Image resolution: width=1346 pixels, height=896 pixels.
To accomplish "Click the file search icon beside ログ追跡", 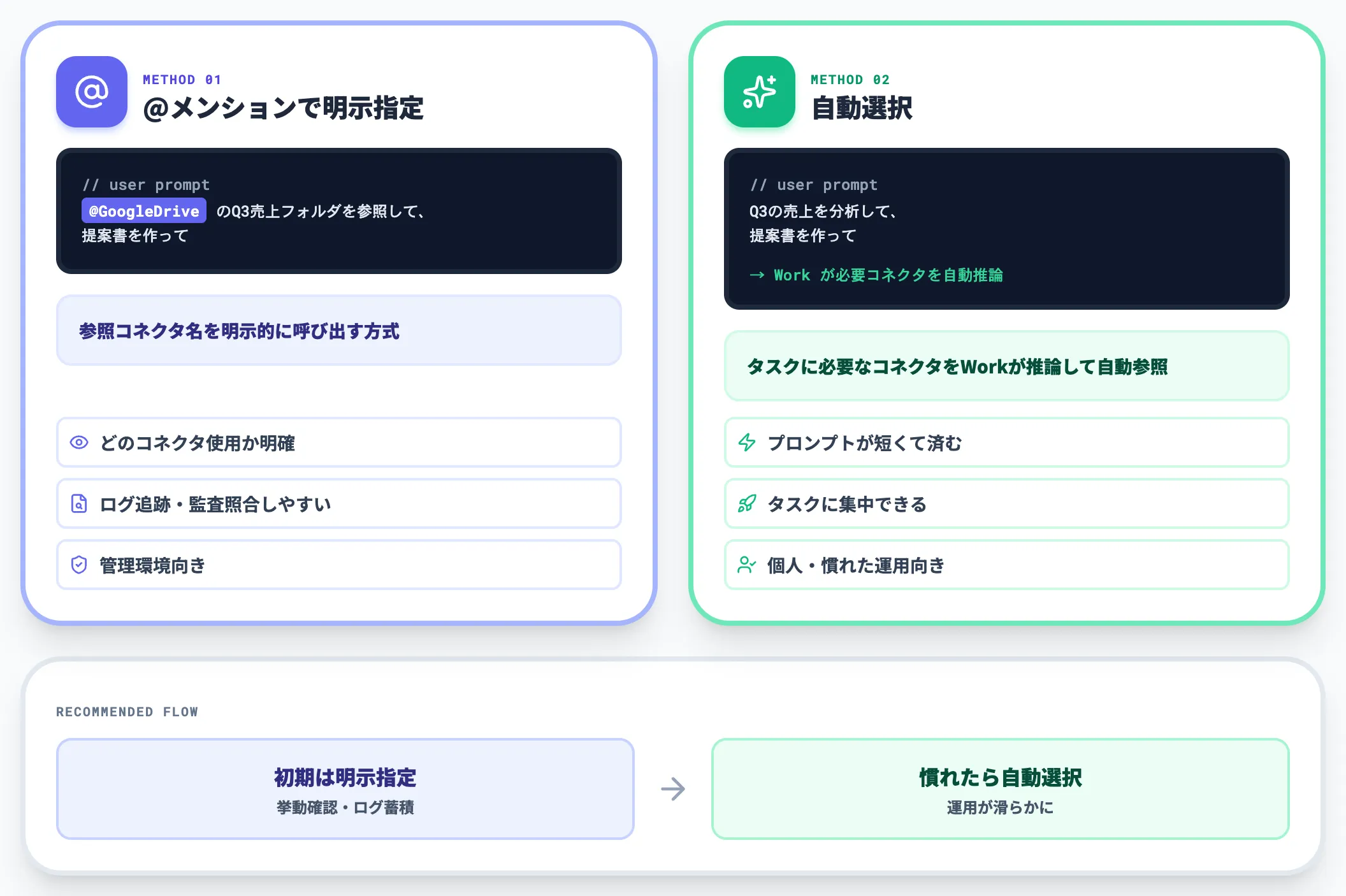I will tap(79, 503).
